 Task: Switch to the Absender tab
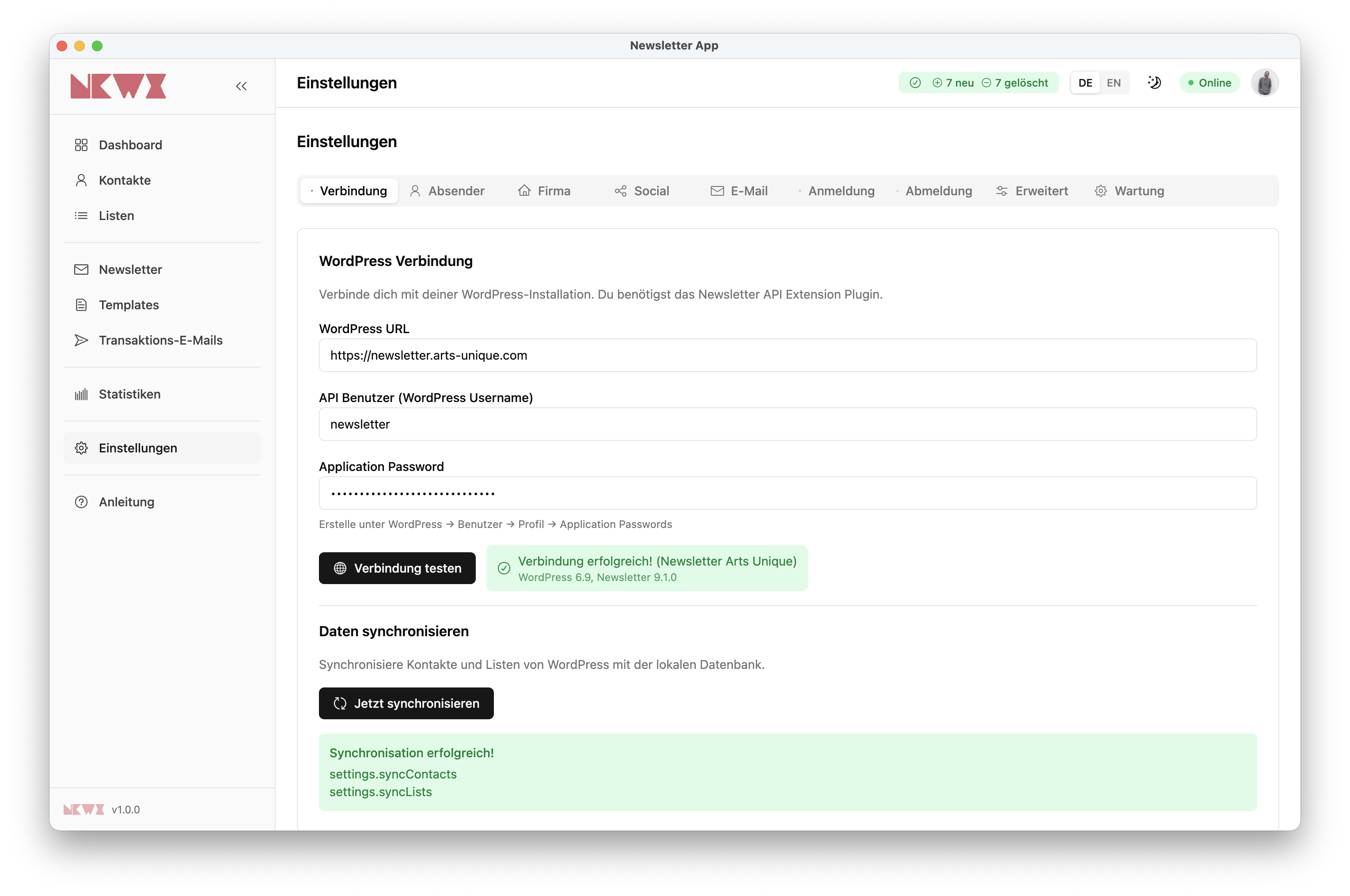447,191
